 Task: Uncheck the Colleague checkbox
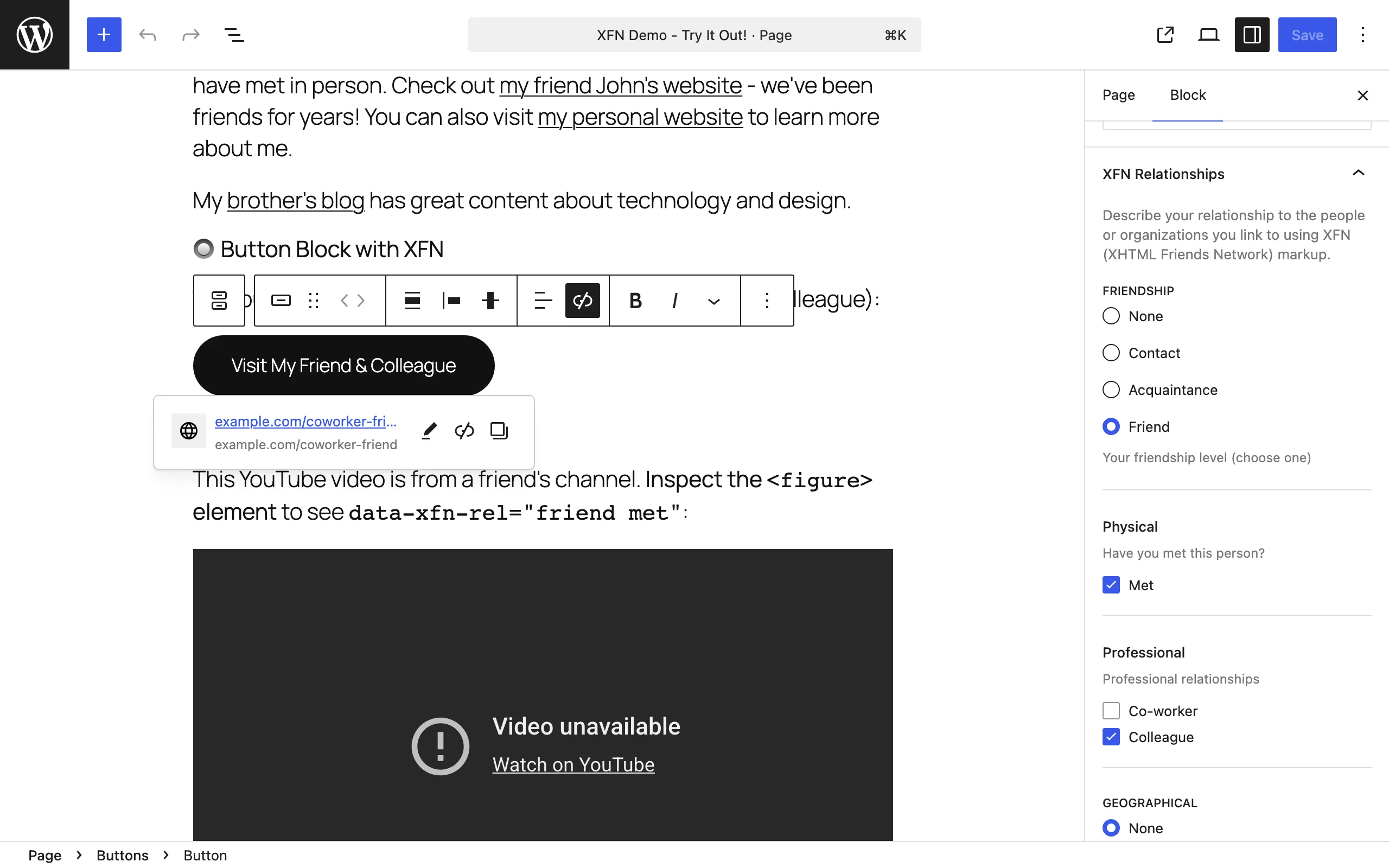pyautogui.click(x=1111, y=737)
